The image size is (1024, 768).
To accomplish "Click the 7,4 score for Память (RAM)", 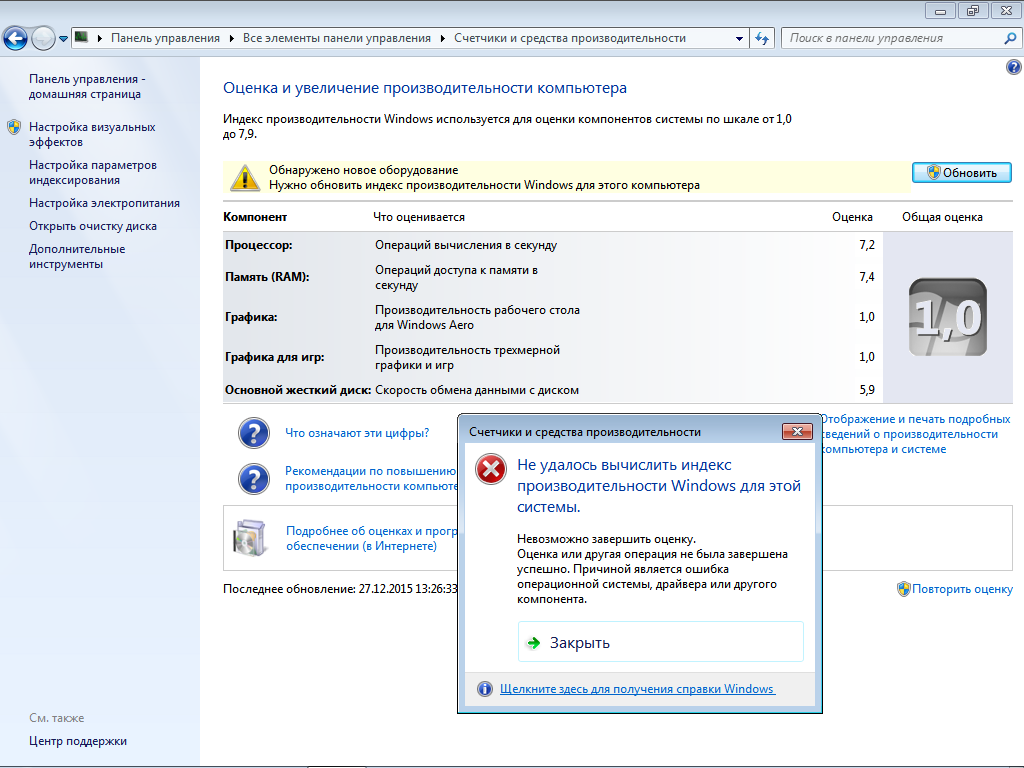I will [867, 277].
